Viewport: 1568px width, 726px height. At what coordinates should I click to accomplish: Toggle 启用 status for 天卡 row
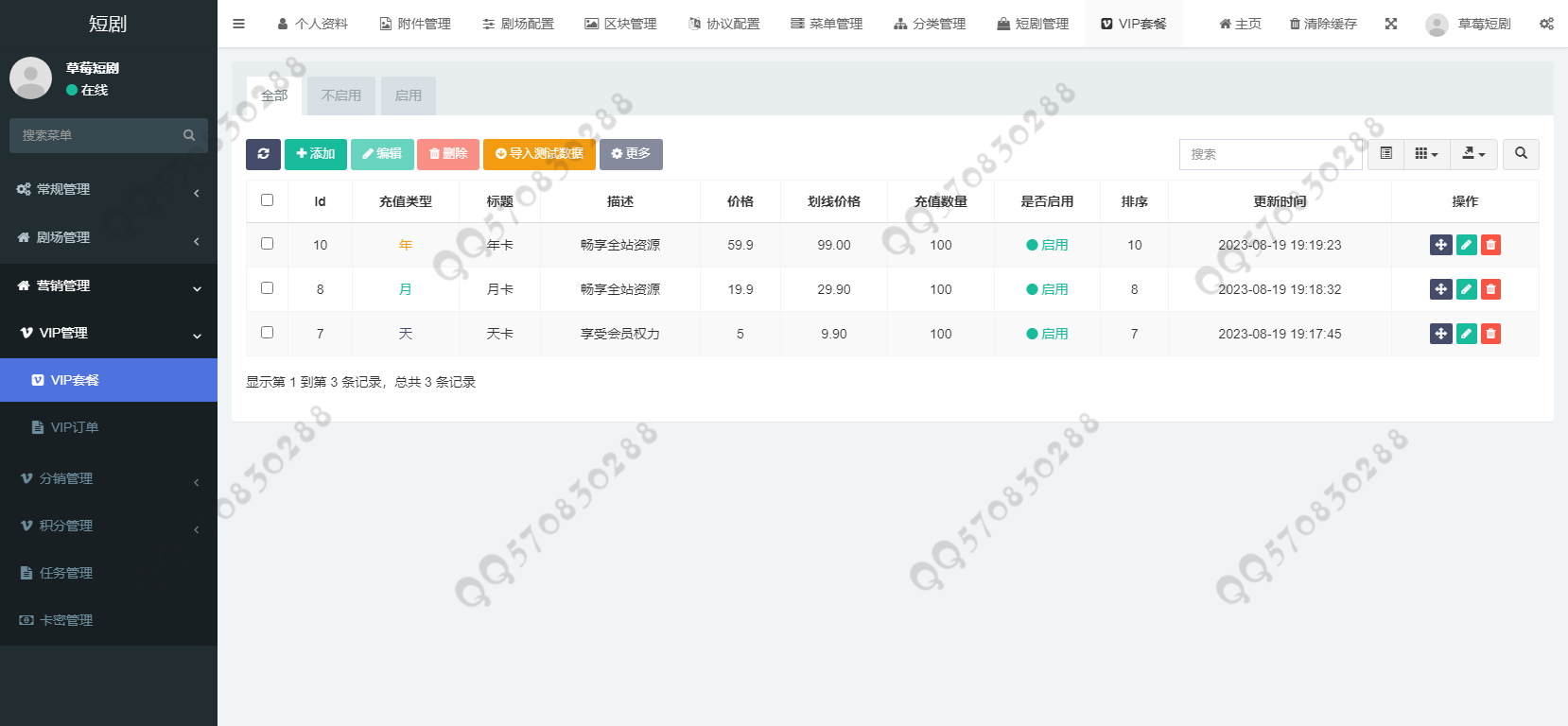click(1047, 334)
